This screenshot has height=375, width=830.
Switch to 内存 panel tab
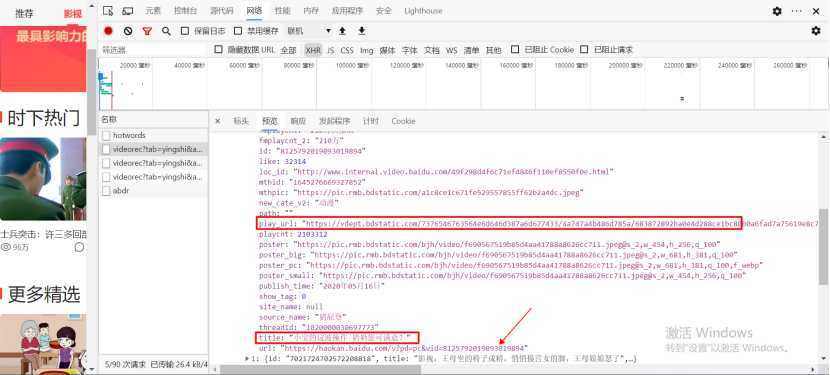pyautogui.click(x=311, y=11)
